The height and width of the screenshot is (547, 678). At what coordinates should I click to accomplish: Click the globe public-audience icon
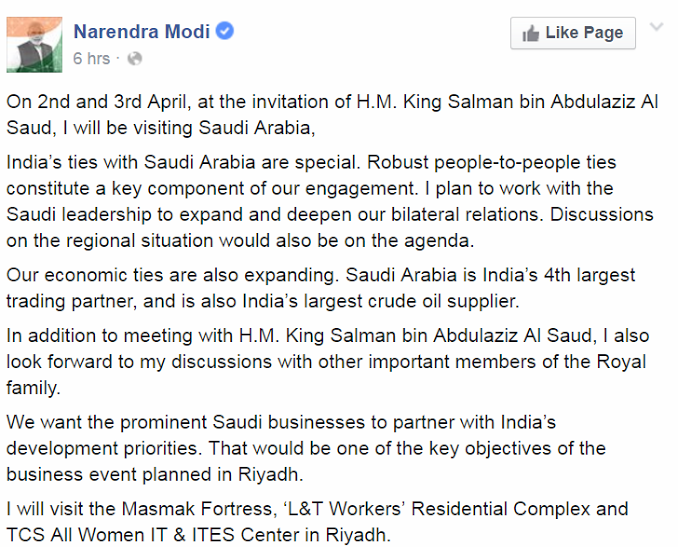coord(134,58)
